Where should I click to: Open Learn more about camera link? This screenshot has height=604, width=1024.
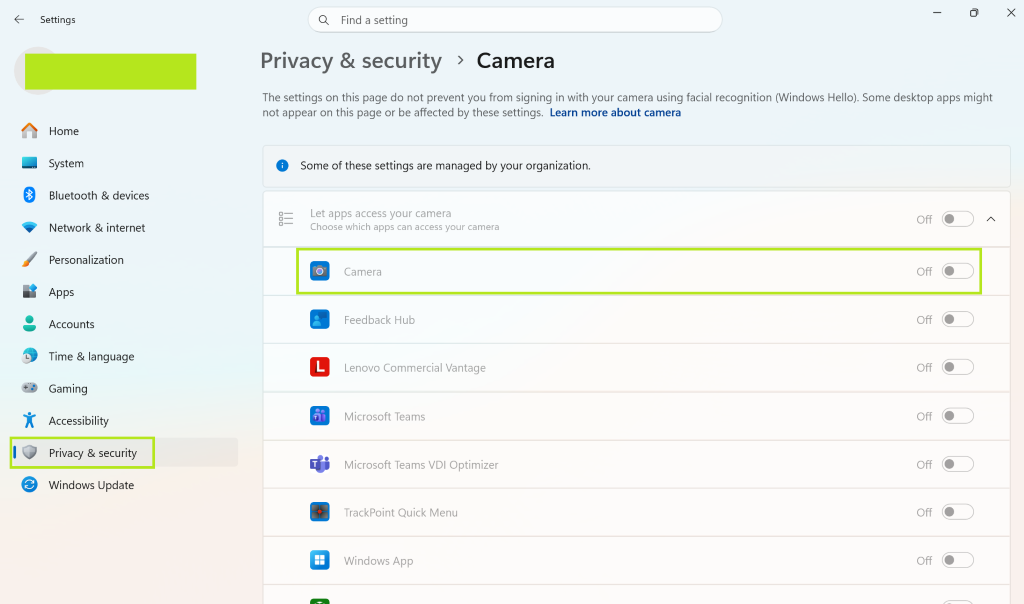coord(615,112)
